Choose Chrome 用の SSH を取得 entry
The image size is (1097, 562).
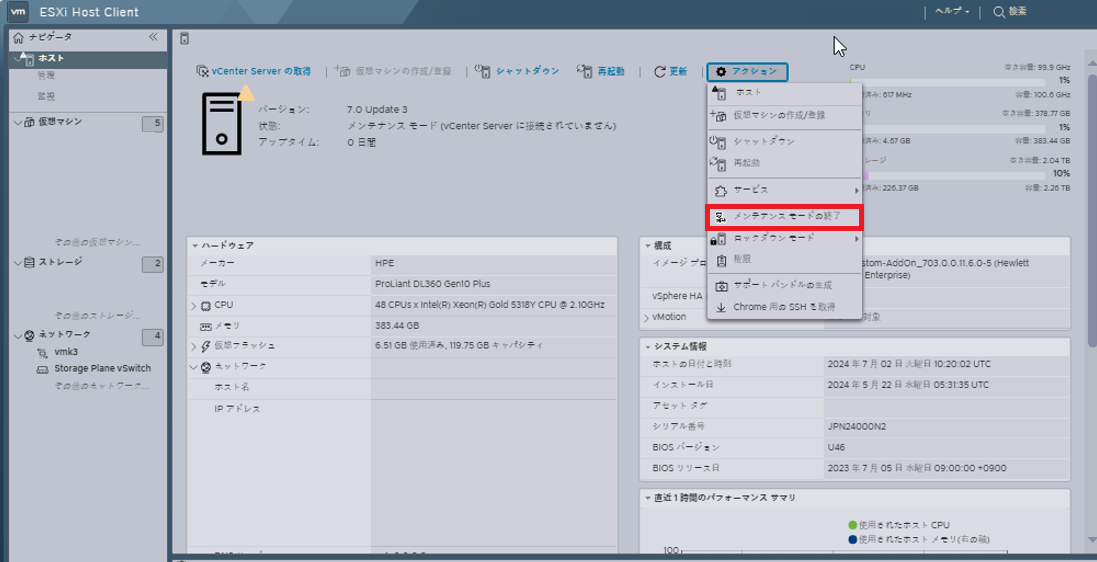point(784,307)
